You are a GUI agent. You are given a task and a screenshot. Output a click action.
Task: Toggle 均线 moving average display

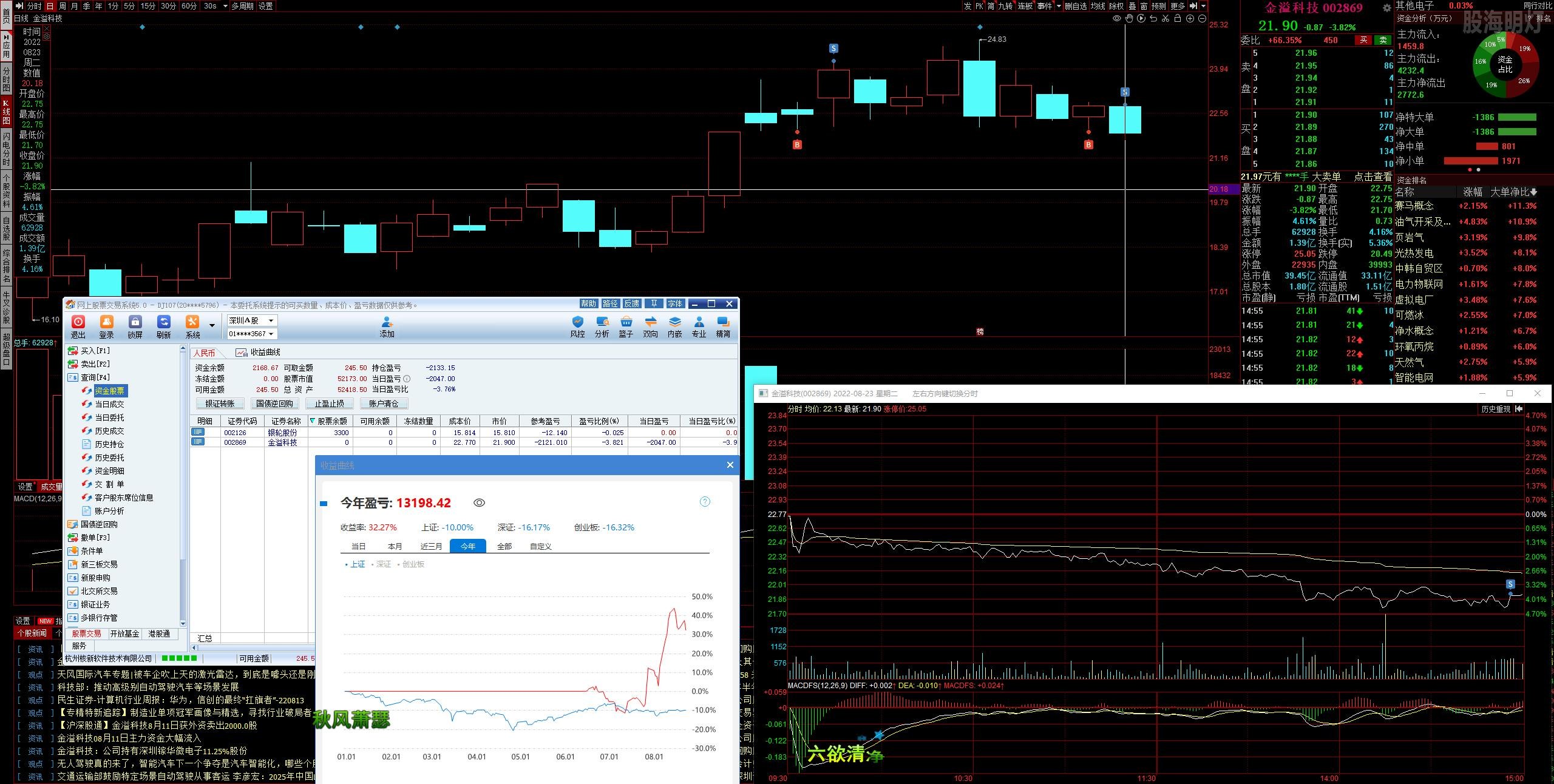pyautogui.click(x=1098, y=6)
